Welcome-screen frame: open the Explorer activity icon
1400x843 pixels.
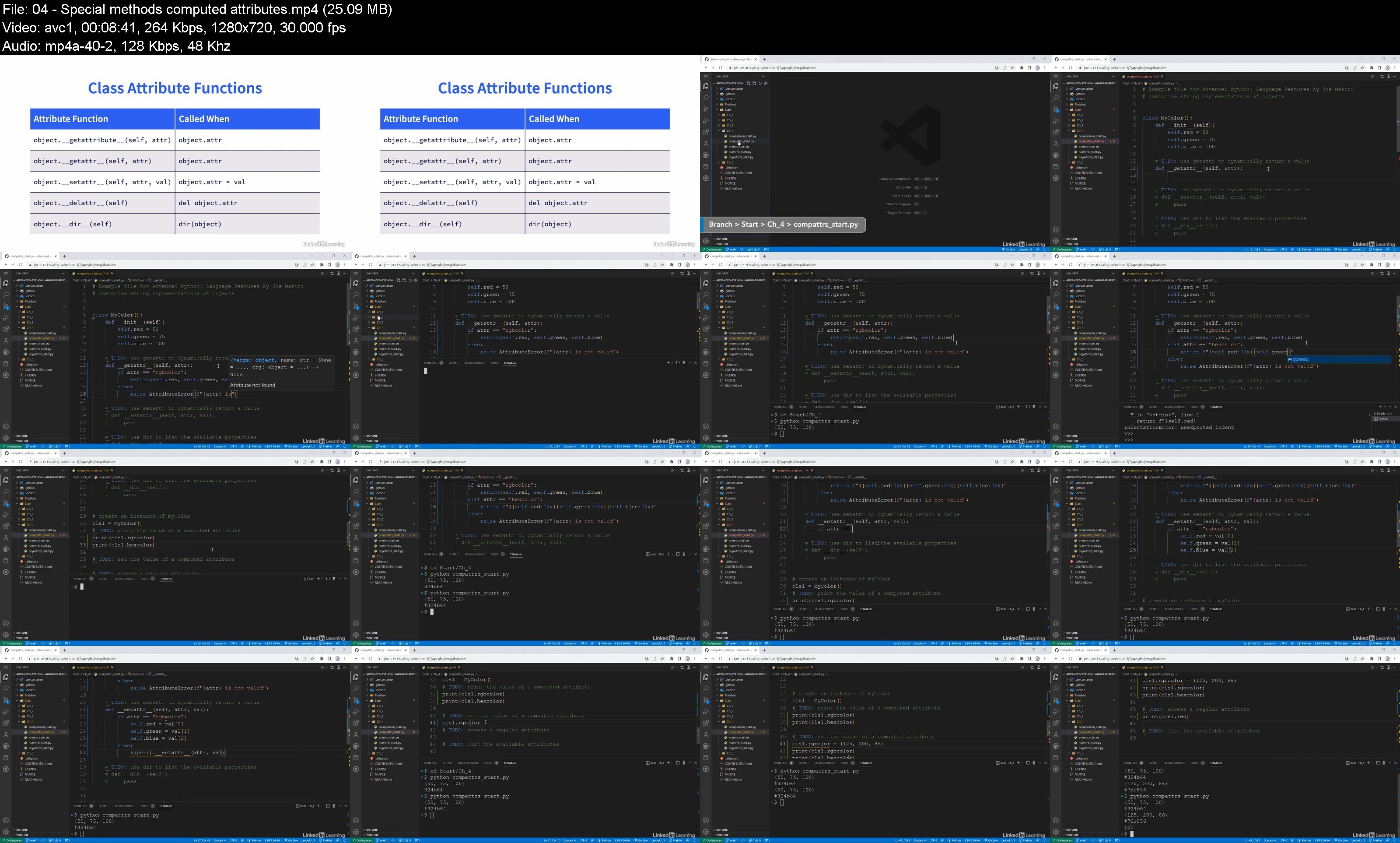(706, 86)
